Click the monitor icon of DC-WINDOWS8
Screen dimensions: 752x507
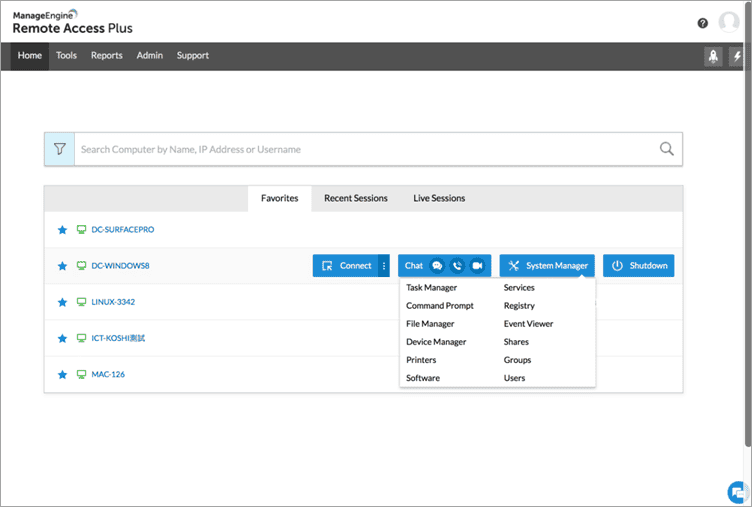82,266
